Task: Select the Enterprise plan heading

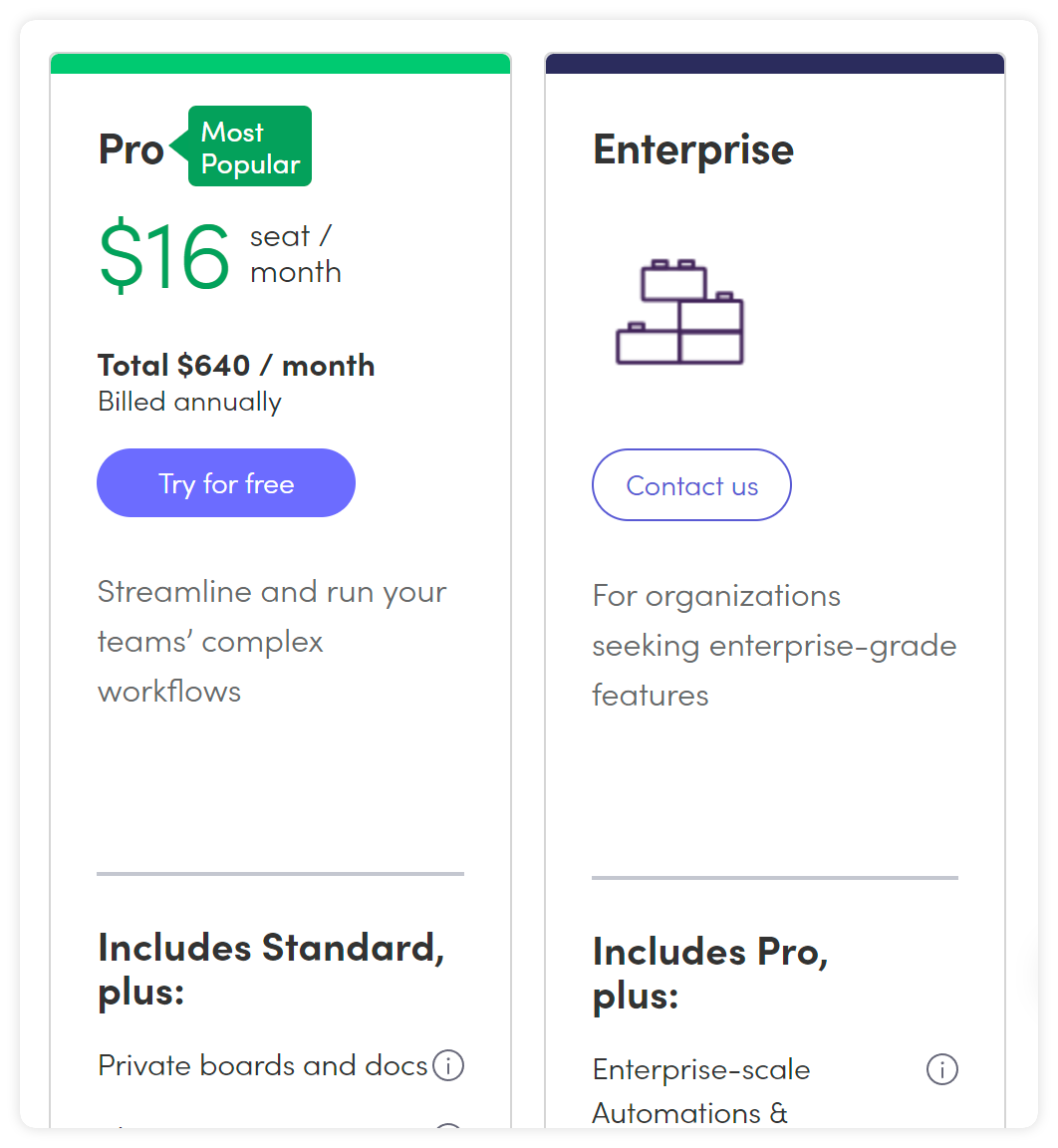Action: tap(693, 149)
